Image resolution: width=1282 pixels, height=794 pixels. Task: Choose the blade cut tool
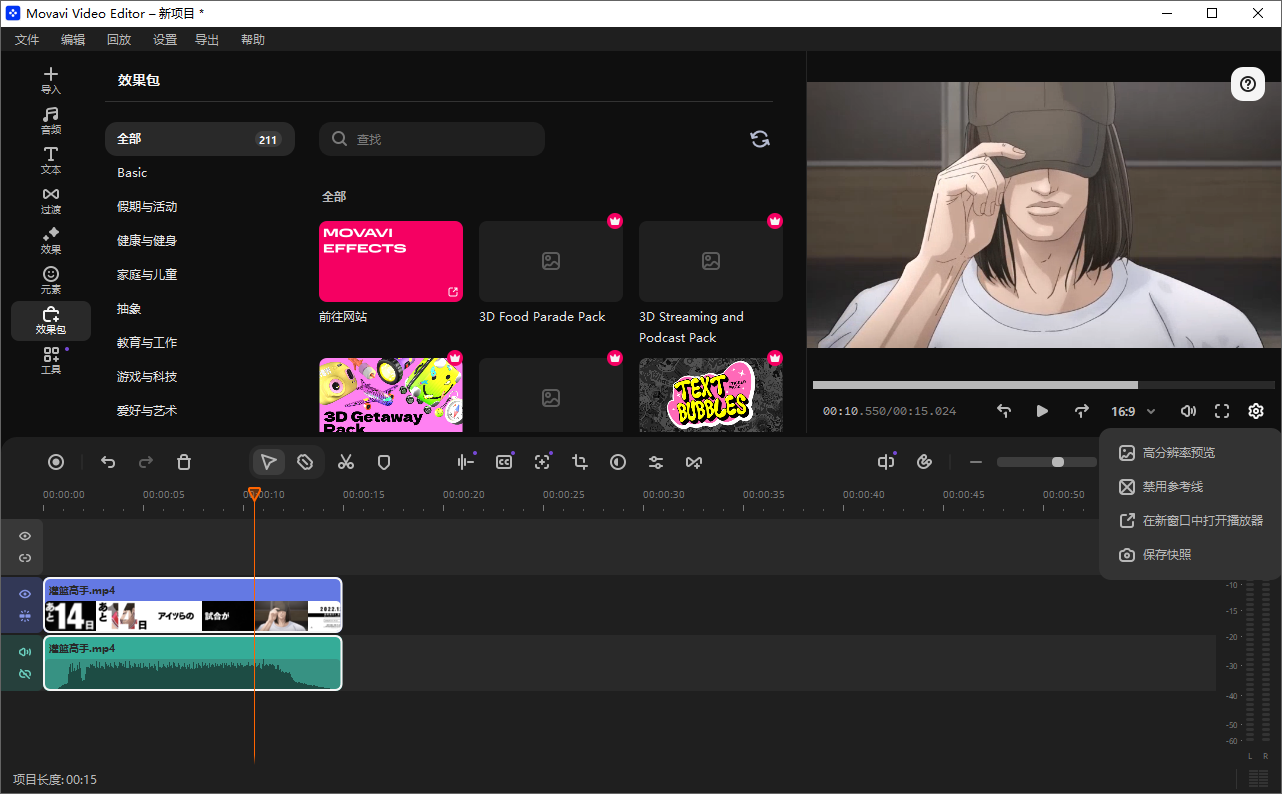click(x=305, y=462)
